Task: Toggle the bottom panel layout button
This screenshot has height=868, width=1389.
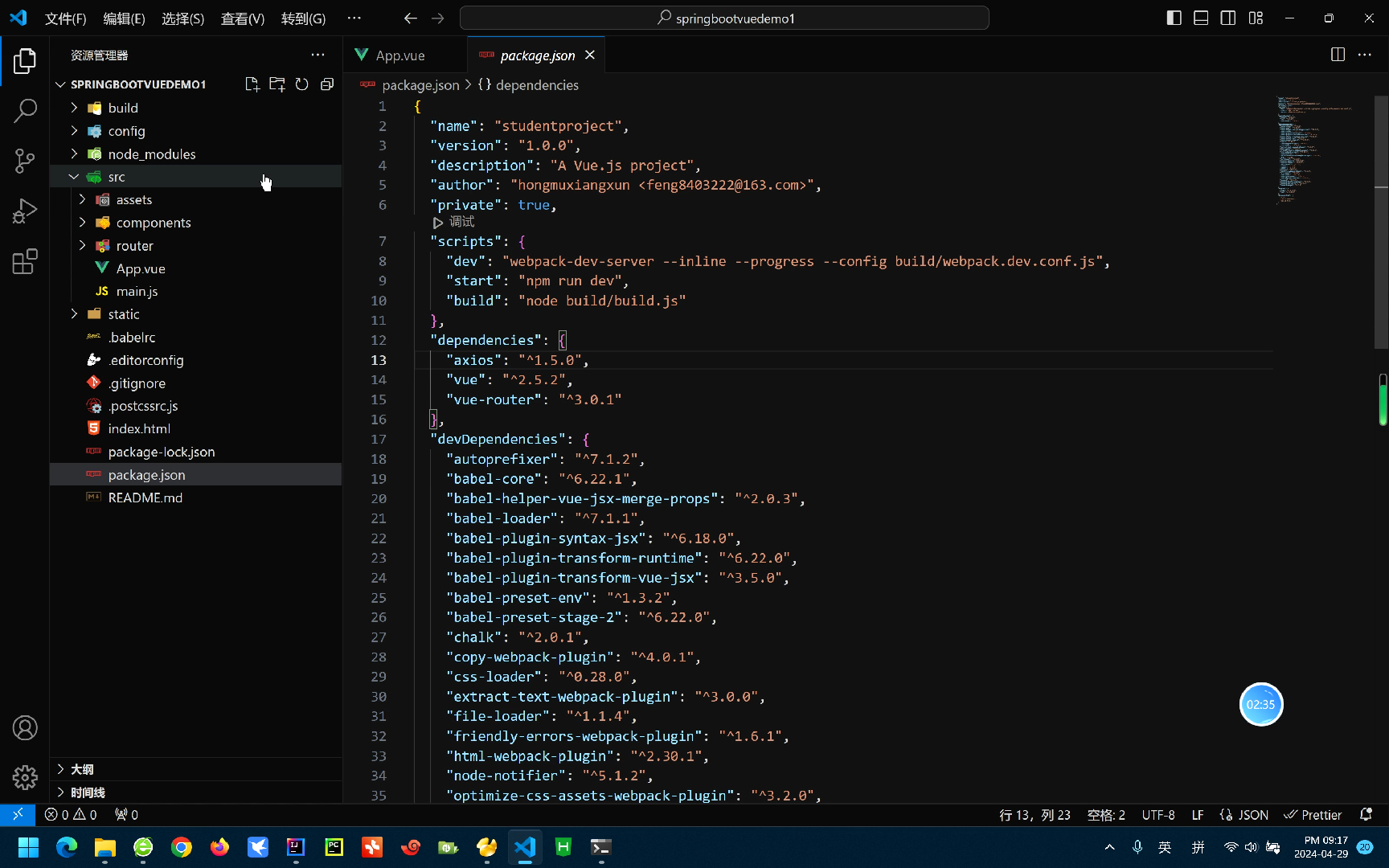Action: tap(1201, 18)
